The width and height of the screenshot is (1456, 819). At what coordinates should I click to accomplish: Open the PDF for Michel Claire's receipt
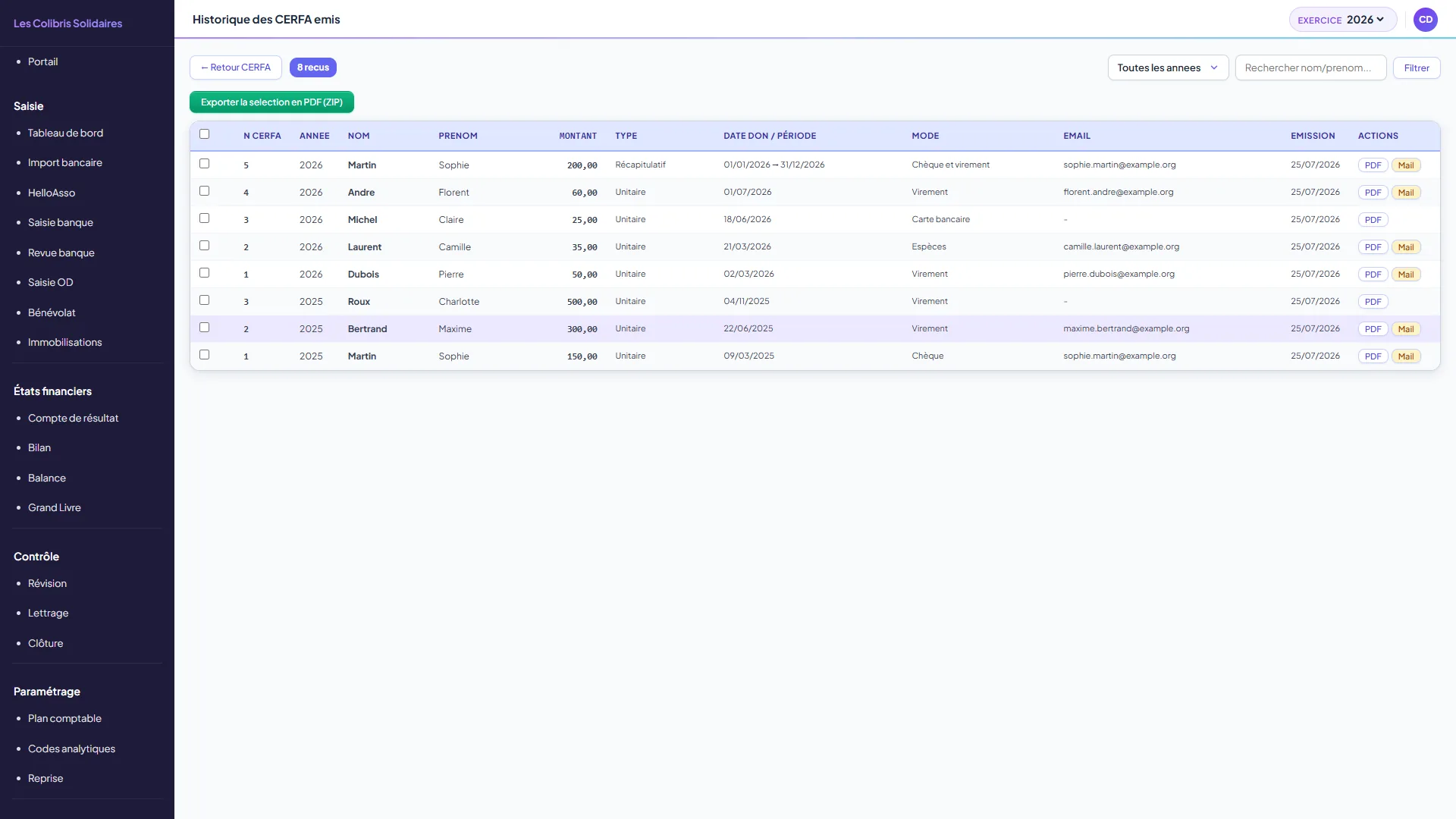point(1373,220)
